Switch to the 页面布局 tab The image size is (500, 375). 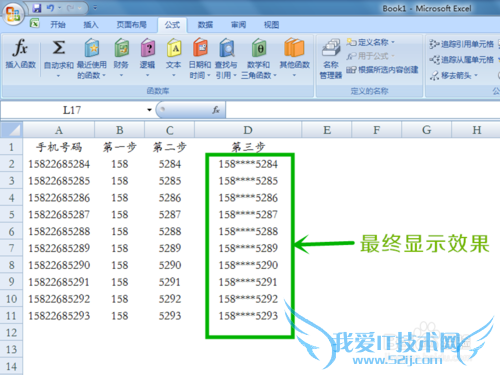coord(131,25)
